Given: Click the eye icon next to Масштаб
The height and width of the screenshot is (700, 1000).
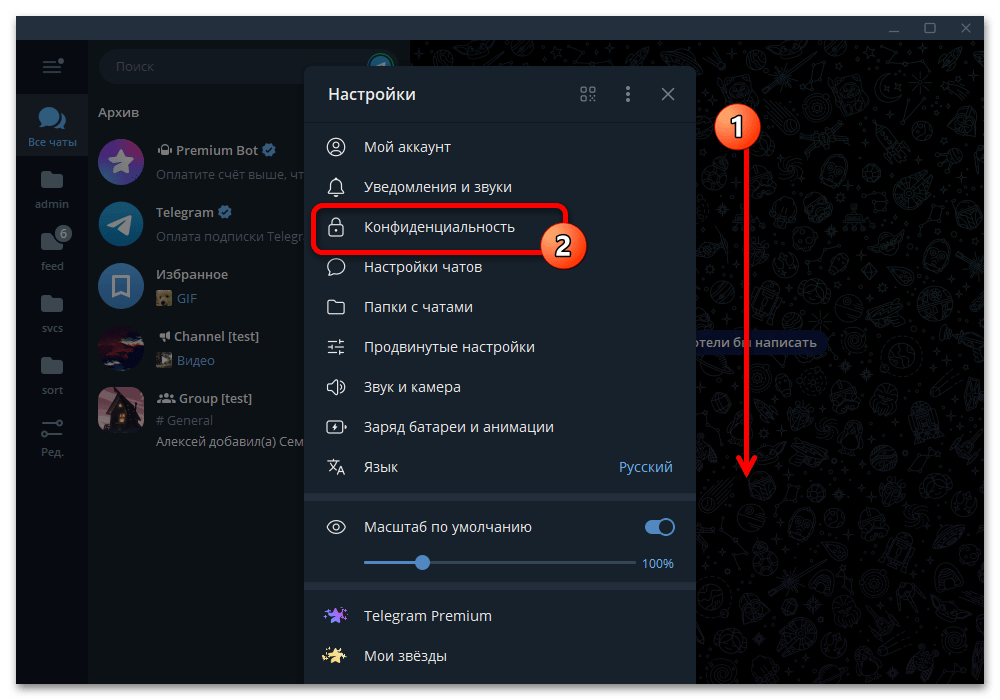Looking at the screenshot, I should (x=336, y=527).
